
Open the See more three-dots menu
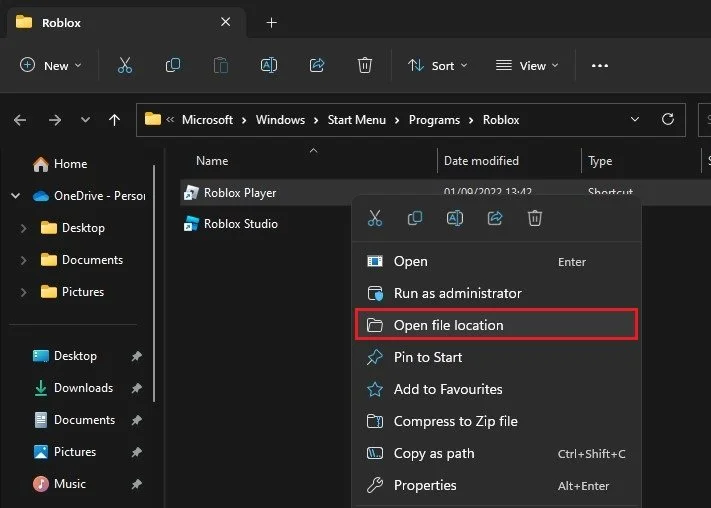pos(599,66)
